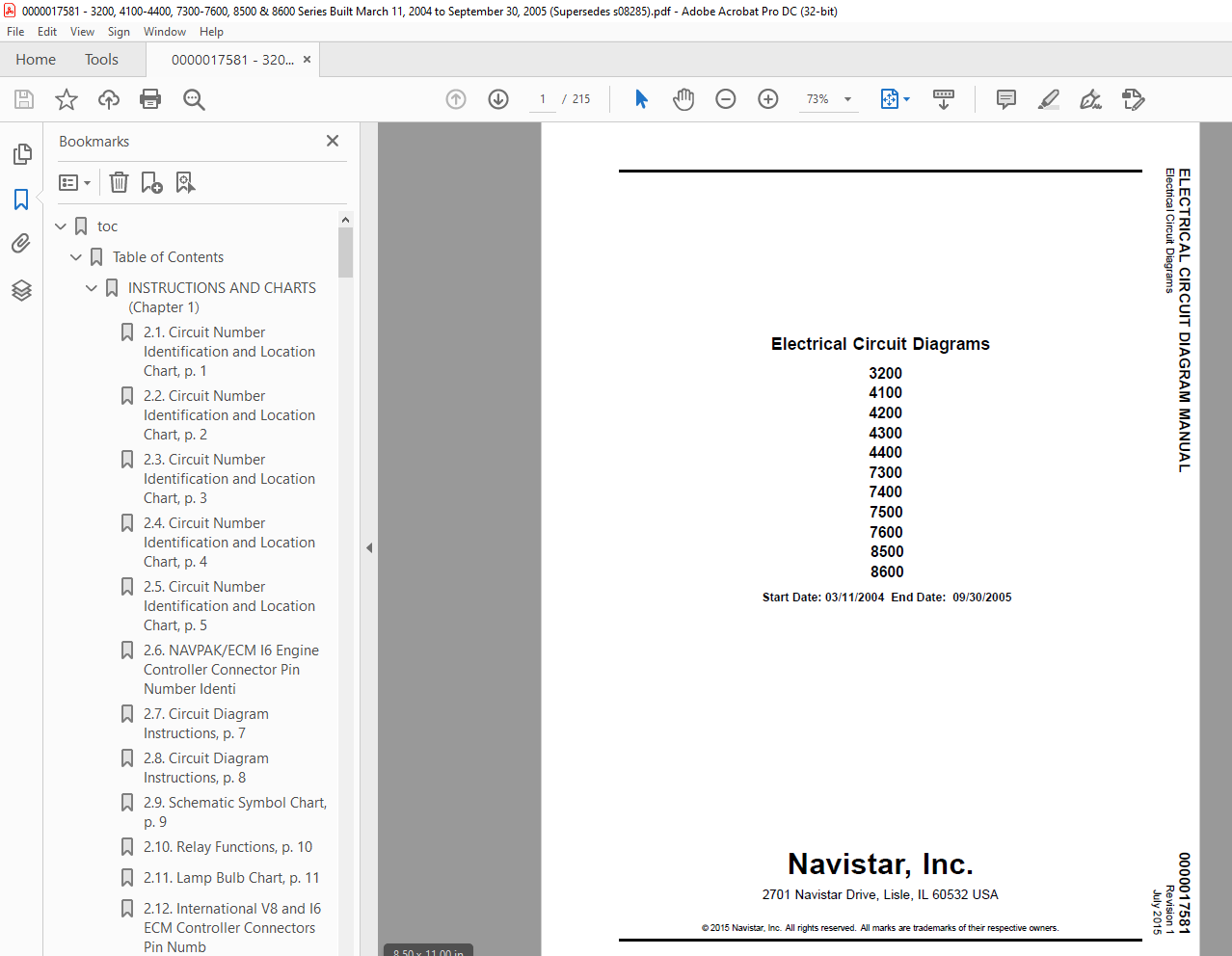
Task: Toggle the Bookmarks side panel icon
Action: (x=21, y=199)
